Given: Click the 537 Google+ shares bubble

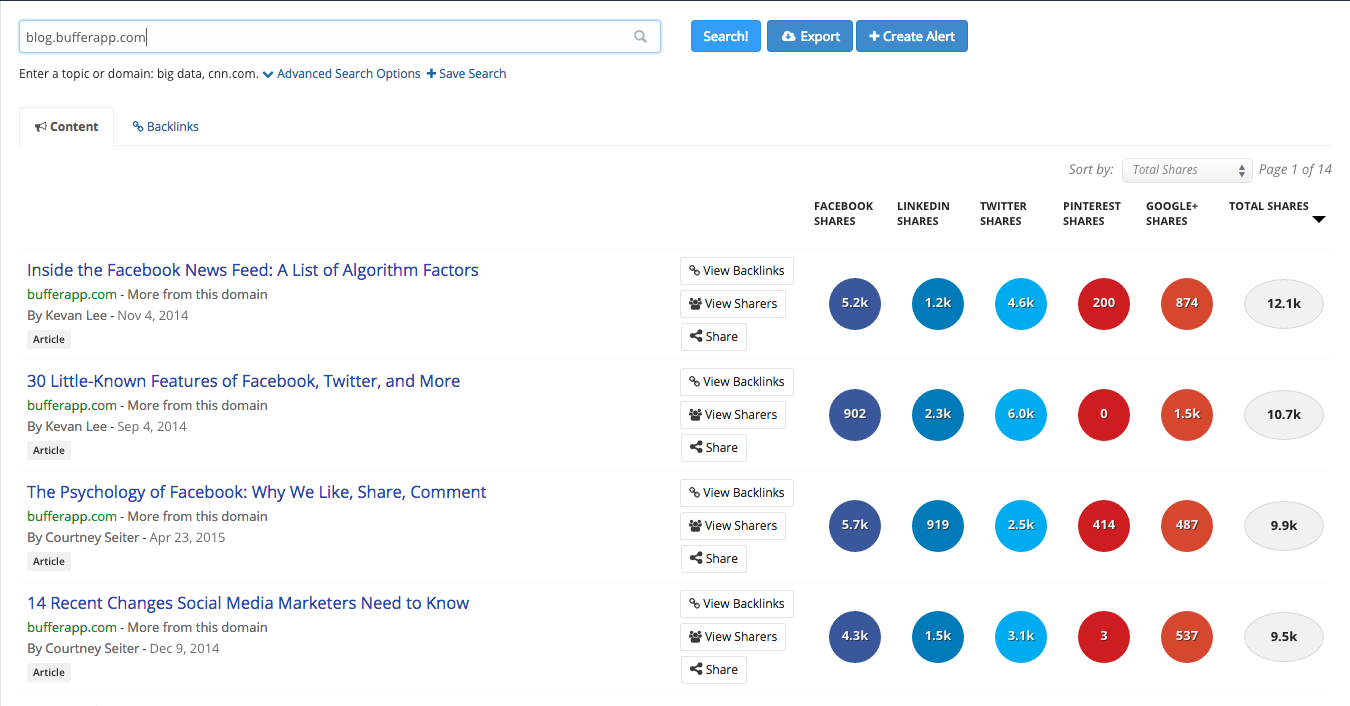Looking at the screenshot, I should (1187, 637).
